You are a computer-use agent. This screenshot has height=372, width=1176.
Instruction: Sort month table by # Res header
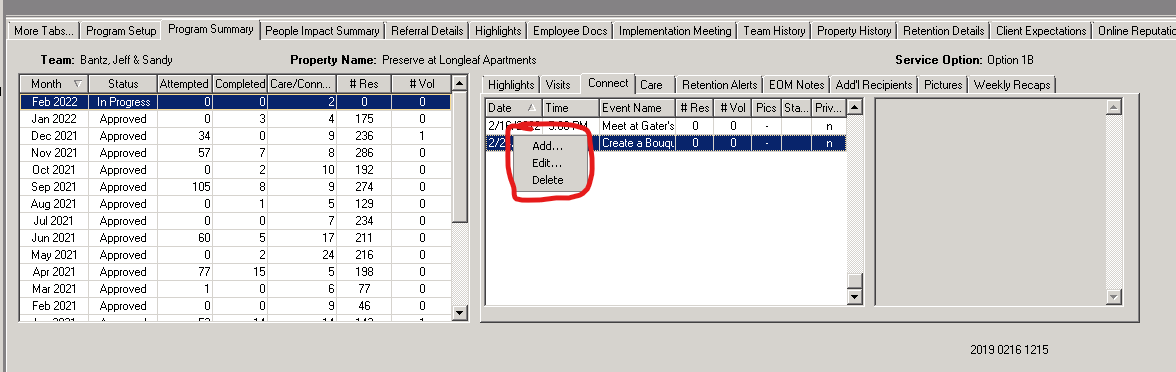(x=364, y=83)
